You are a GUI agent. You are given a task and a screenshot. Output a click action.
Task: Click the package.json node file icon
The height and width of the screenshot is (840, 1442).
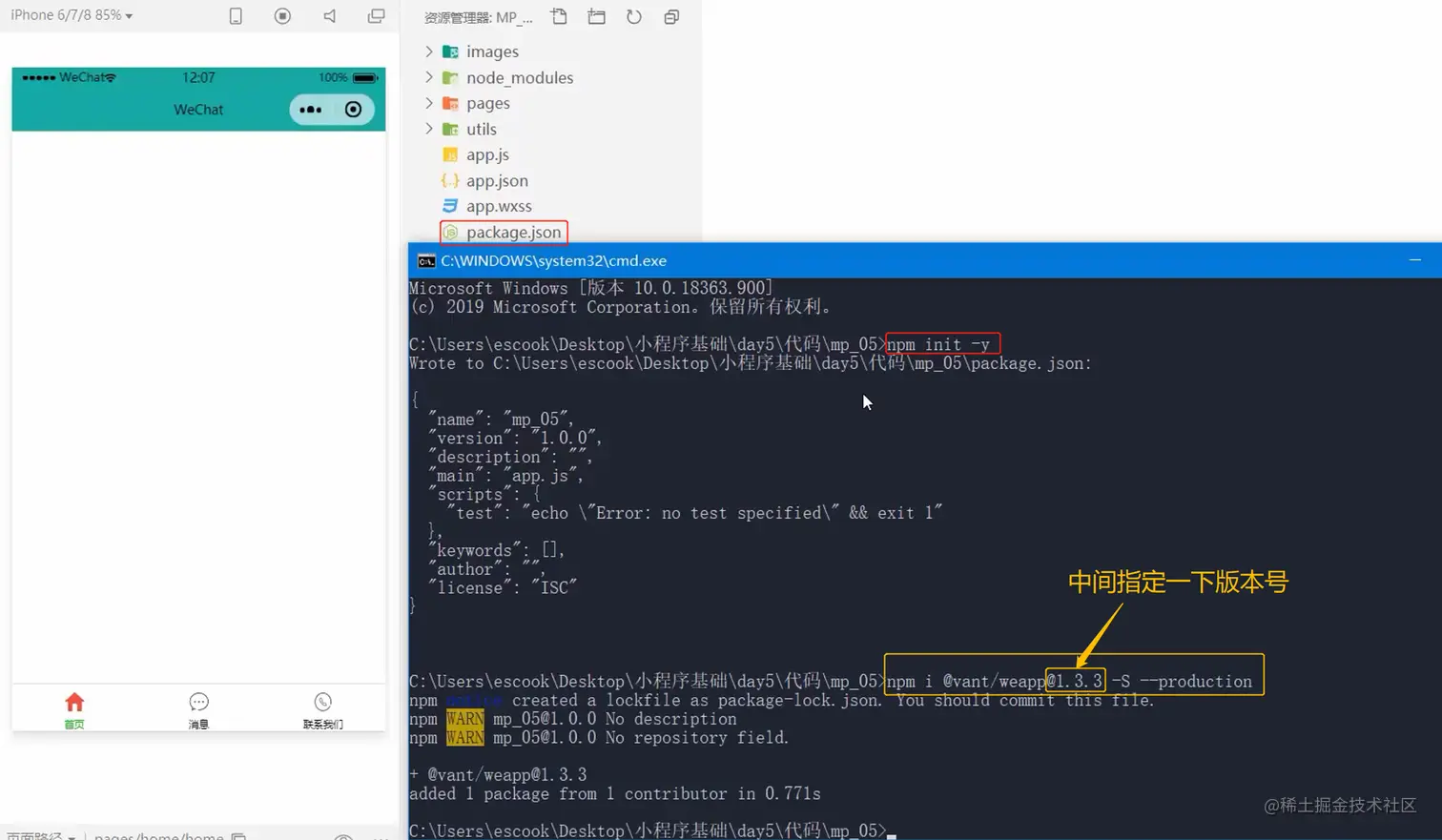(450, 232)
